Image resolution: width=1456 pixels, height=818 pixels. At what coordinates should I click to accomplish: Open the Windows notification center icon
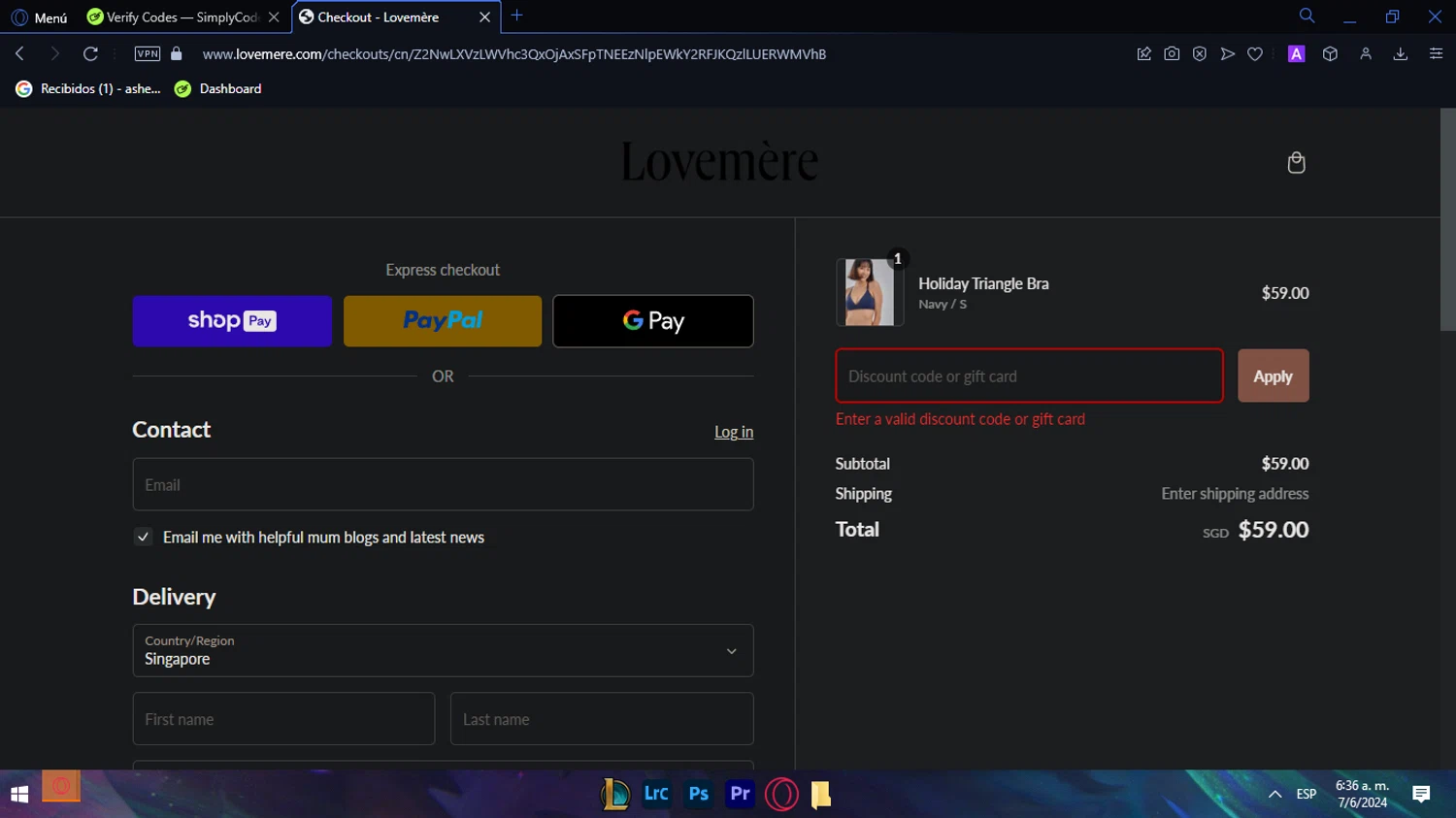pos(1421,794)
